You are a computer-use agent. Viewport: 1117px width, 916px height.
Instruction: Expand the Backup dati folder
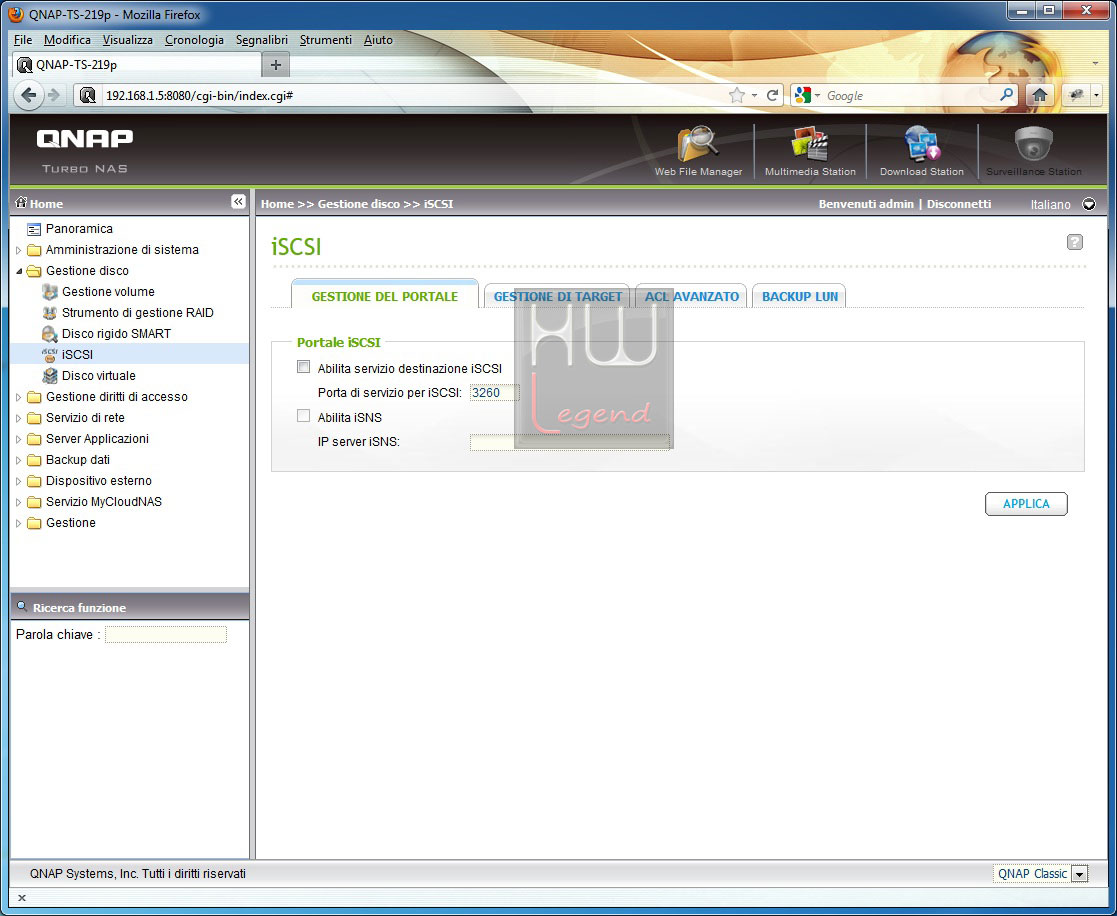pyautogui.click(x=19, y=460)
